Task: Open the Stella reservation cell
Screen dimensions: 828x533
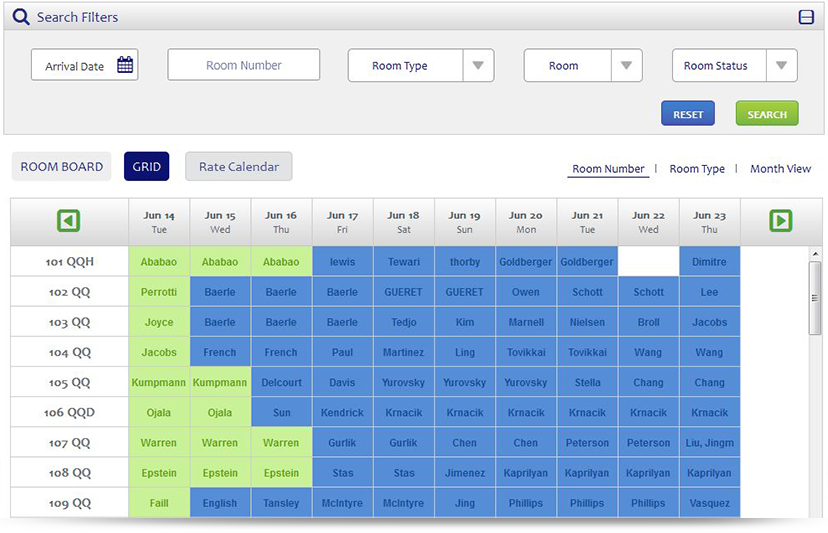Action: pos(587,382)
